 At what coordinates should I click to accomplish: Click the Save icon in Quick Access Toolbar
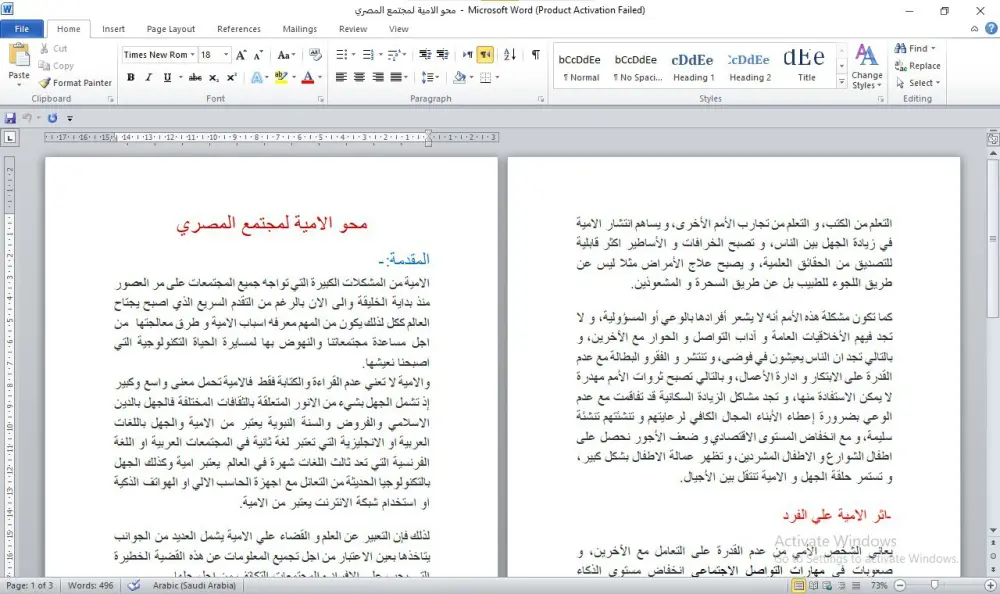point(10,117)
